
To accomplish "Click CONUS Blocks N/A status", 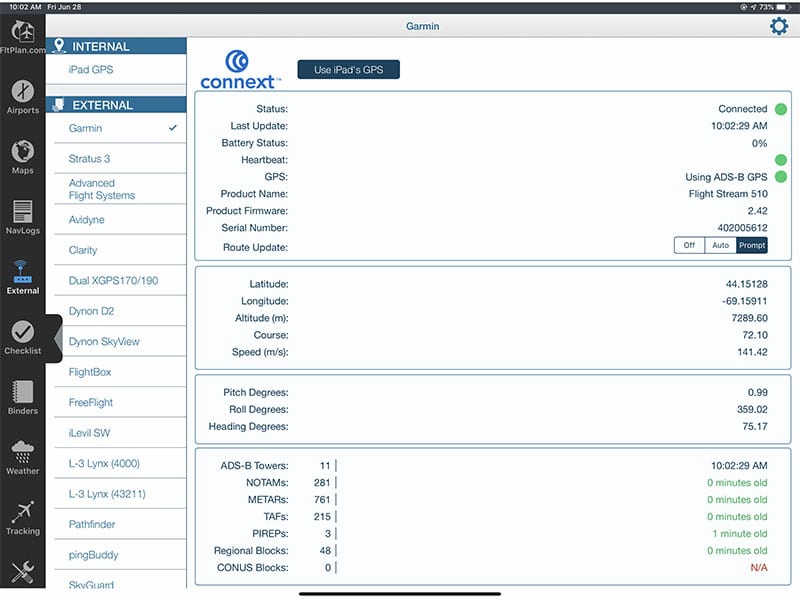I will pos(759,567).
